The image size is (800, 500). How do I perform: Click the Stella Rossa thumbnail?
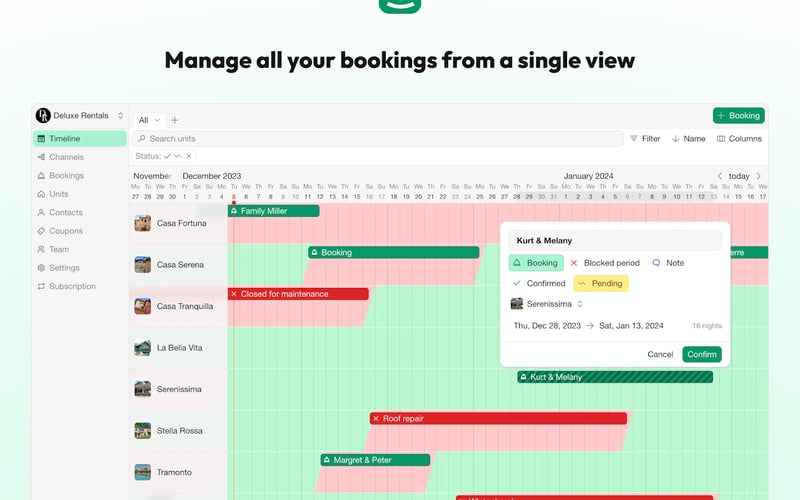pos(142,431)
